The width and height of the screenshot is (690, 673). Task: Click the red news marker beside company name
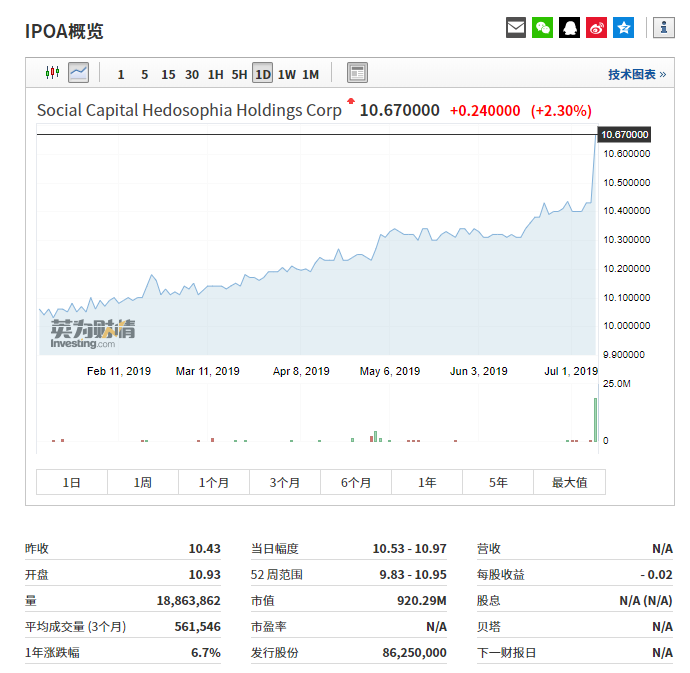(x=351, y=102)
